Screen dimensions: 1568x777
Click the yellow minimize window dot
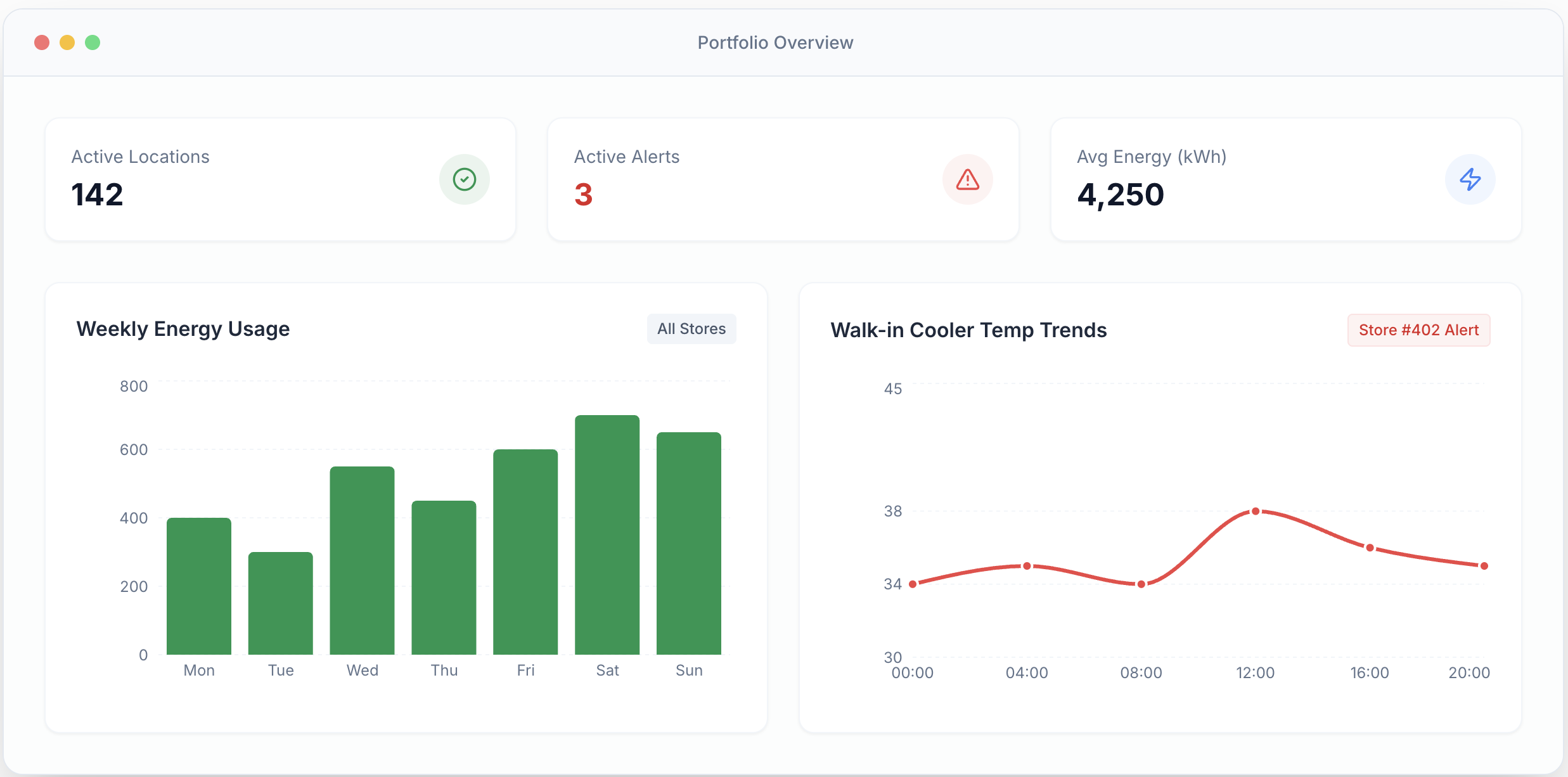coord(67,42)
